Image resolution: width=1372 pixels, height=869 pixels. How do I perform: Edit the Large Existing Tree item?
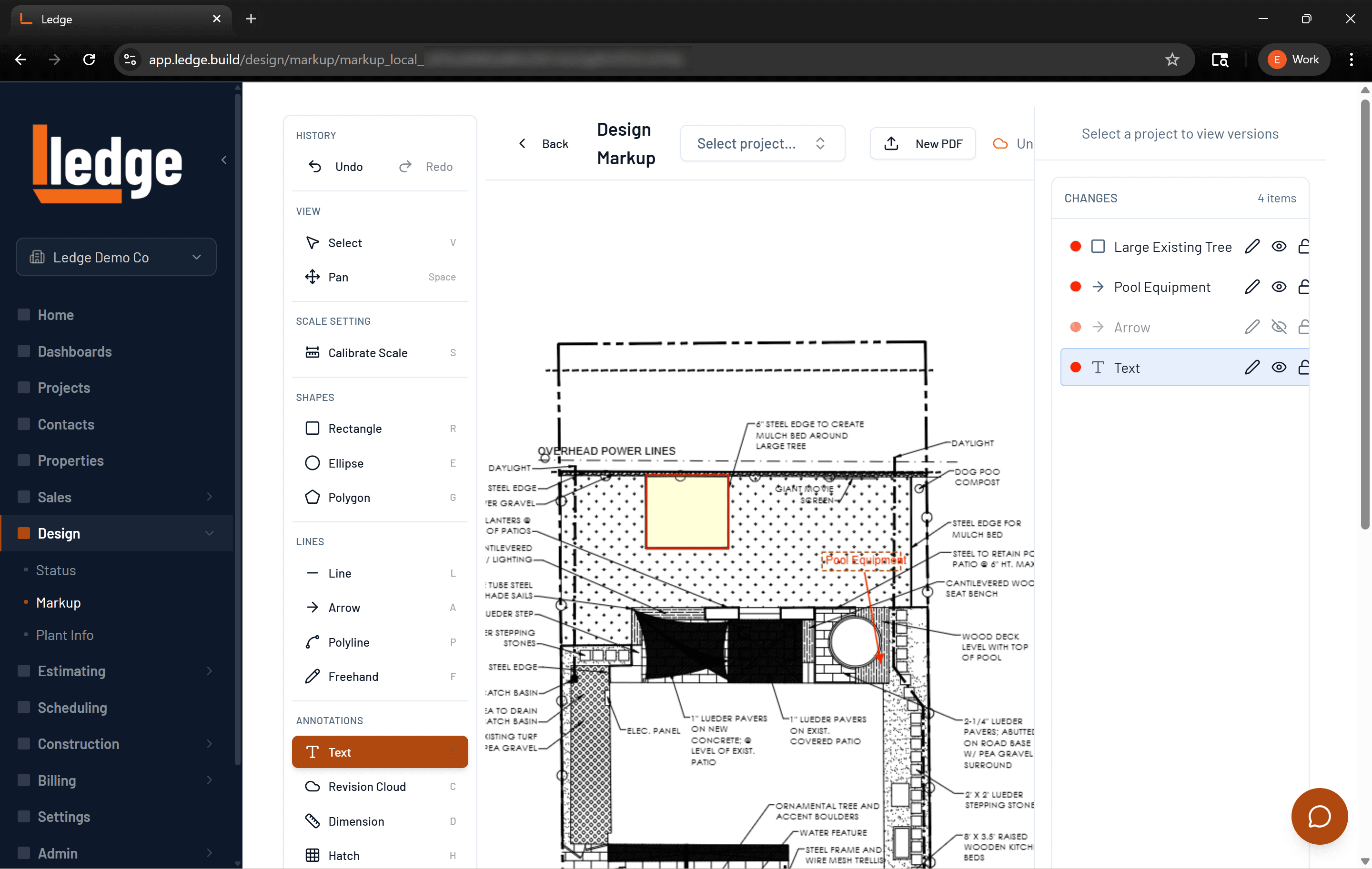click(1252, 247)
